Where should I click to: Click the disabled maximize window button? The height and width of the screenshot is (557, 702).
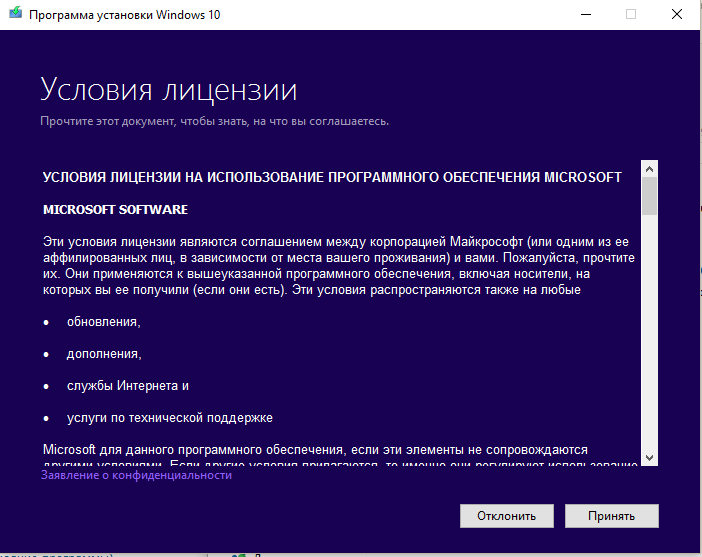631,14
